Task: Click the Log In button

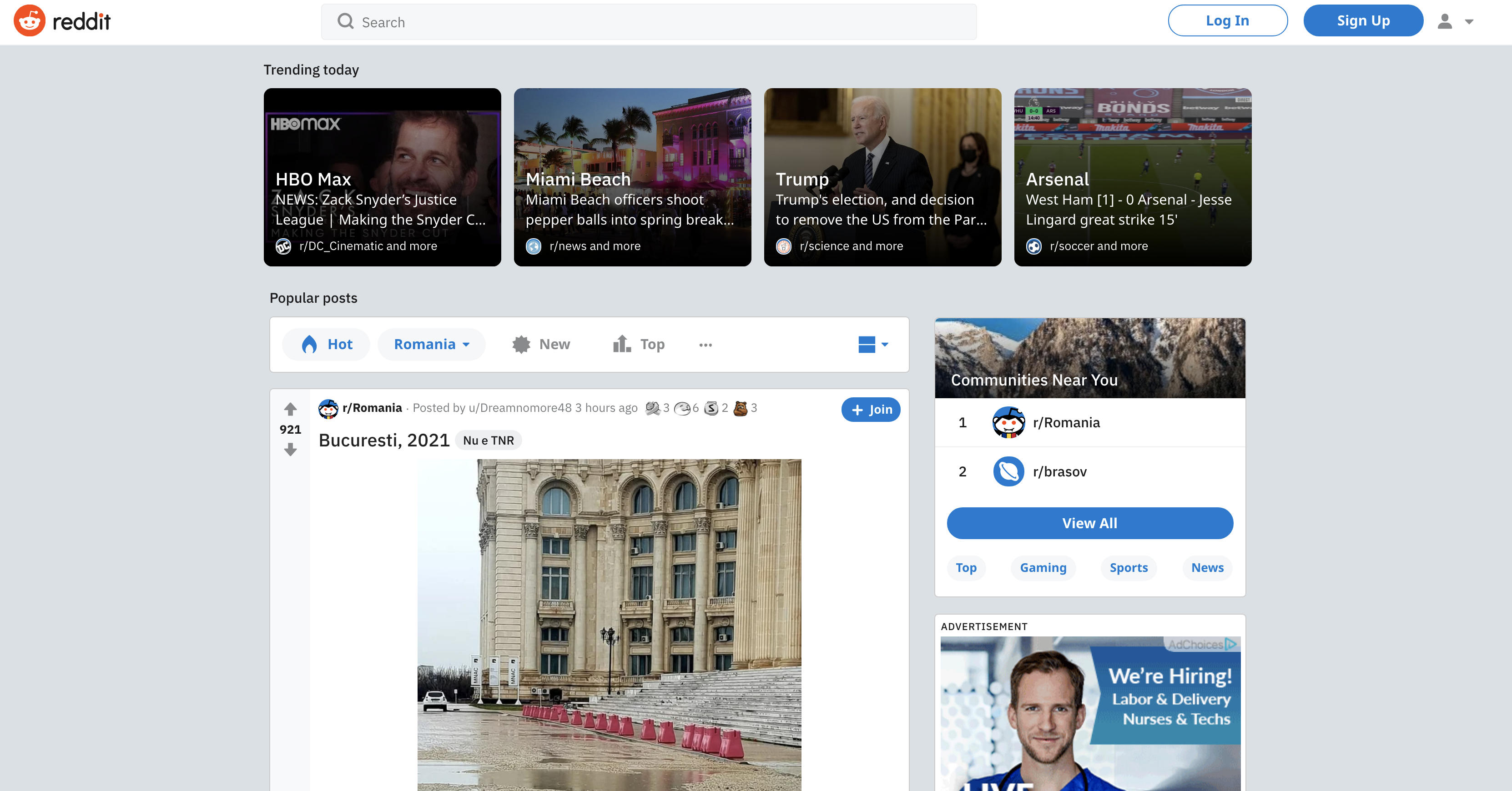Action: point(1227,20)
